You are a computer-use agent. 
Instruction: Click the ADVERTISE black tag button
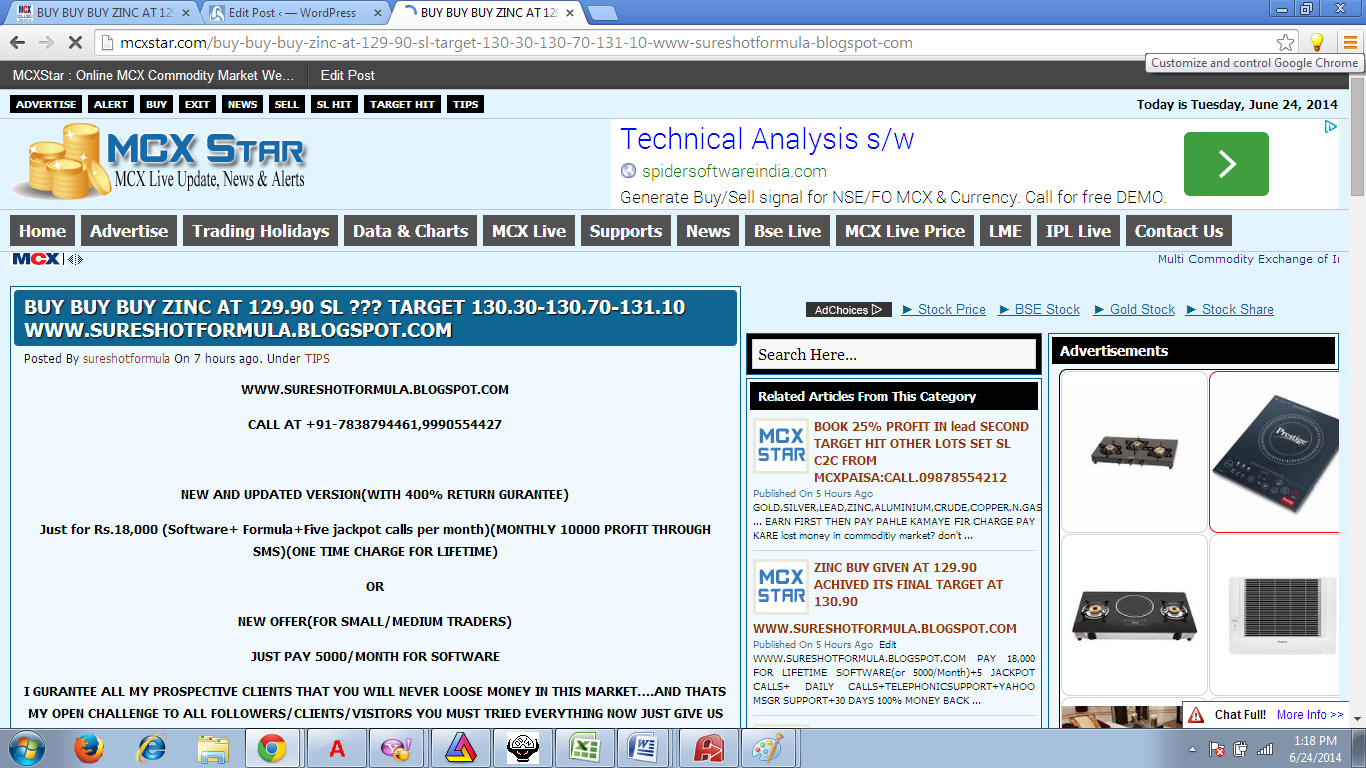pyautogui.click(x=46, y=104)
